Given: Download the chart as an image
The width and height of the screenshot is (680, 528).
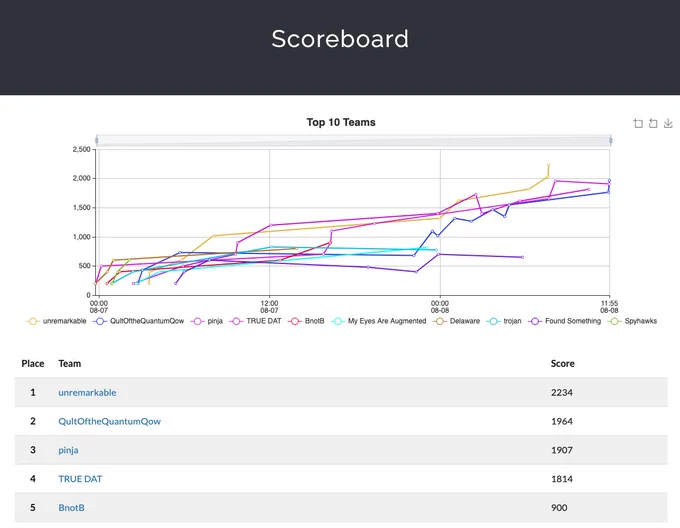Looking at the screenshot, I should coord(668,124).
